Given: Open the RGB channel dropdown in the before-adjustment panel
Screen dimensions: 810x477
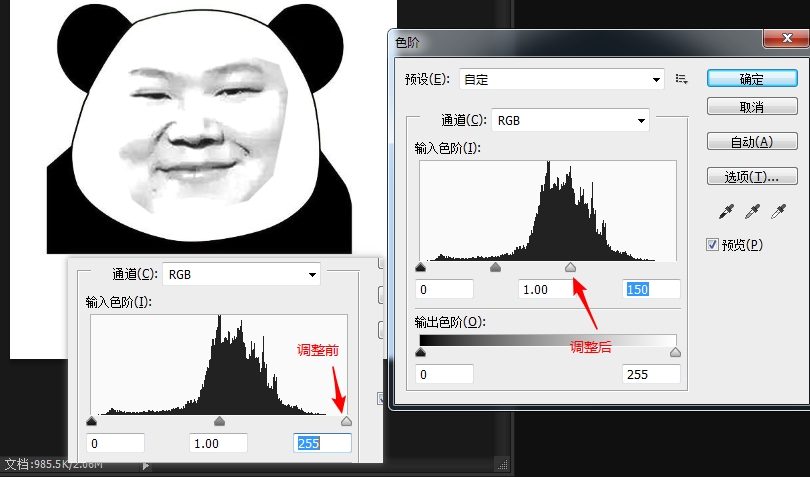Looking at the screenshot, I should coord(241,274).
